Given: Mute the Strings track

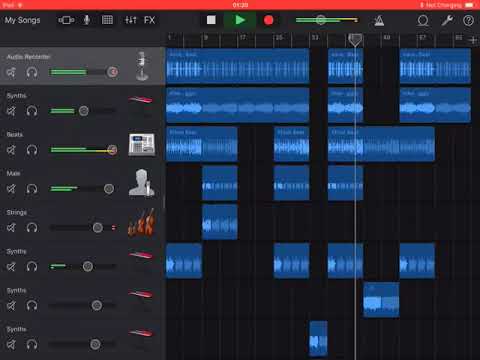Looking at the screenshot, I should tap(11, 228).
